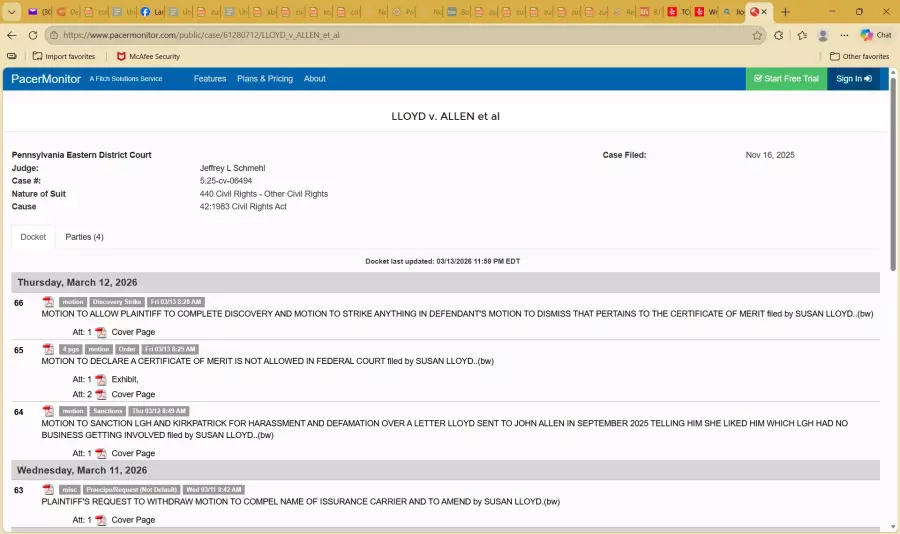Screen dimensions: 900x534
Task: Open entry 64's Cover Page PDF attachment
Action: pos(101,454)
